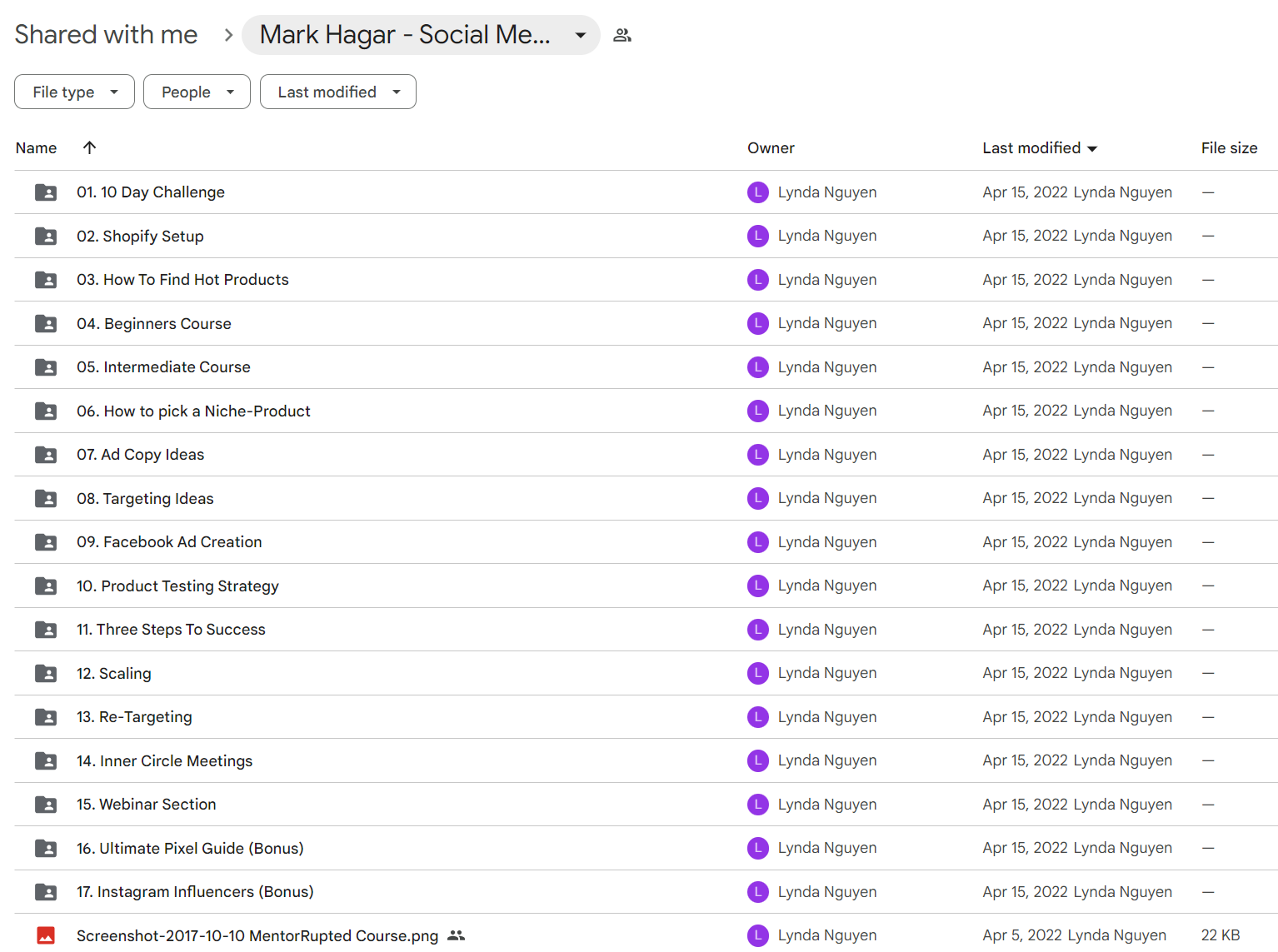Click shared icon beside MentorRupted Course.png
1278x952 pixels.
(456, 935)
